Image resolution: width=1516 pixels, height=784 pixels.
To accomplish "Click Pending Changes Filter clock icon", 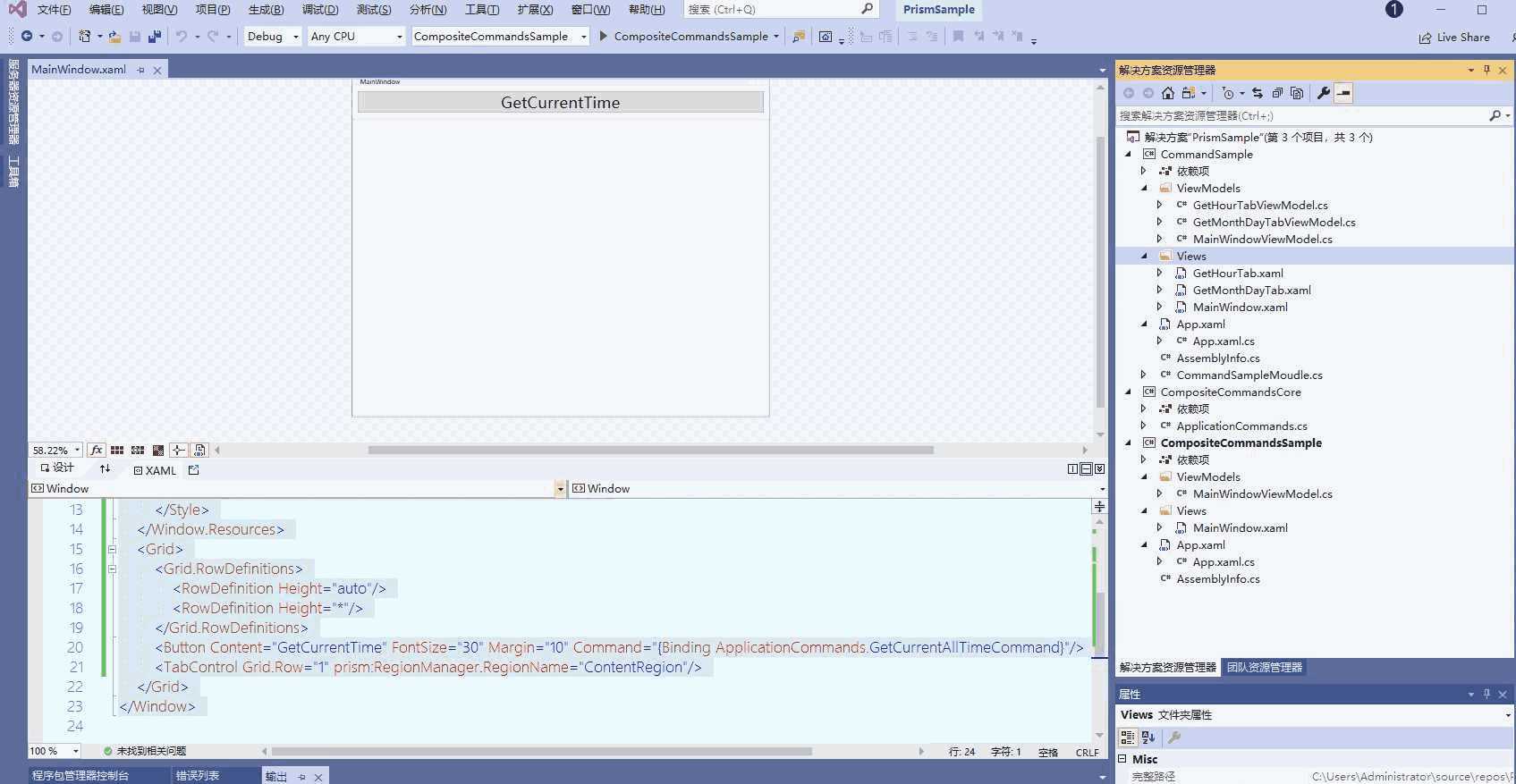I will point(1229,93).
